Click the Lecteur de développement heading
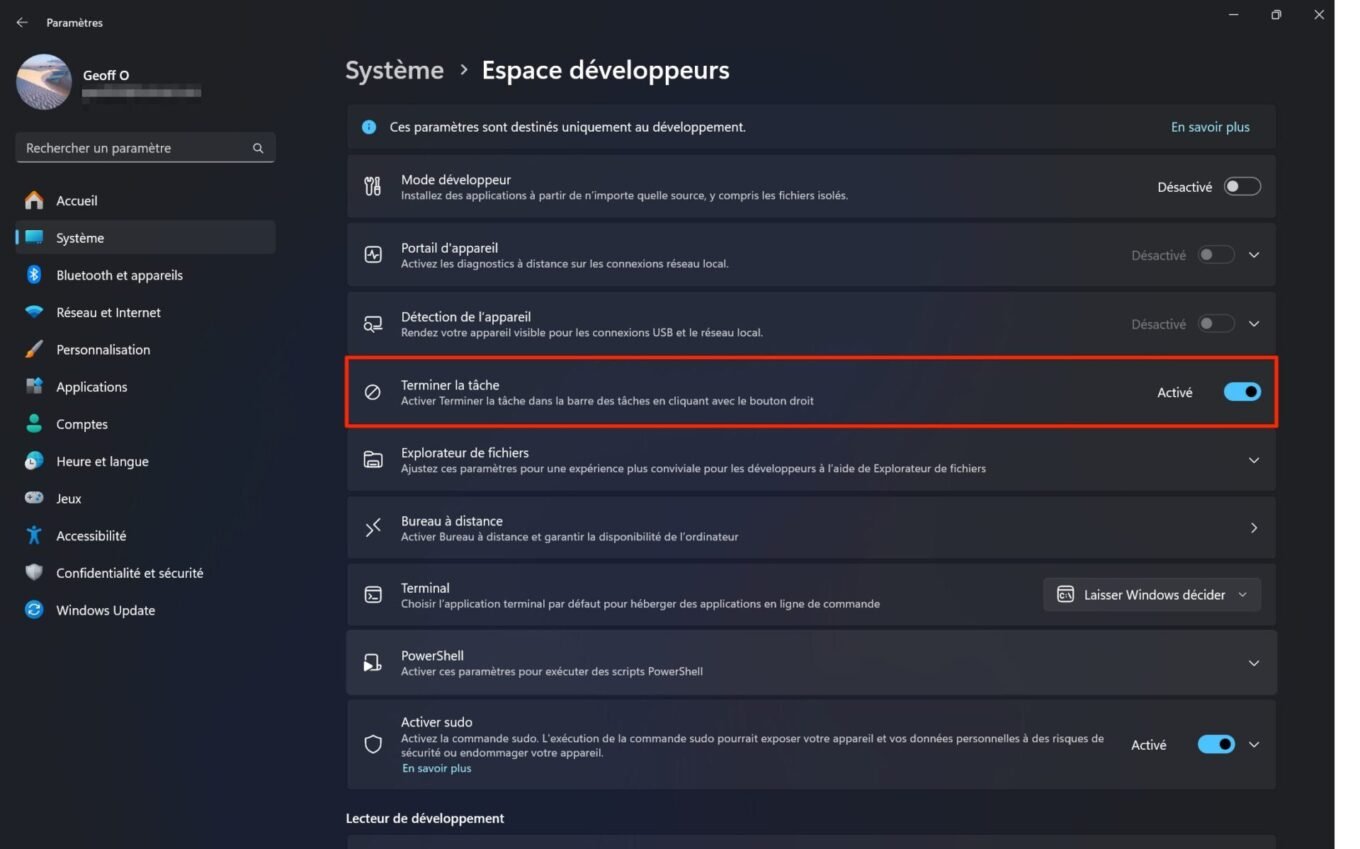Screen dimensions: 1360x849 coord(425,818)
